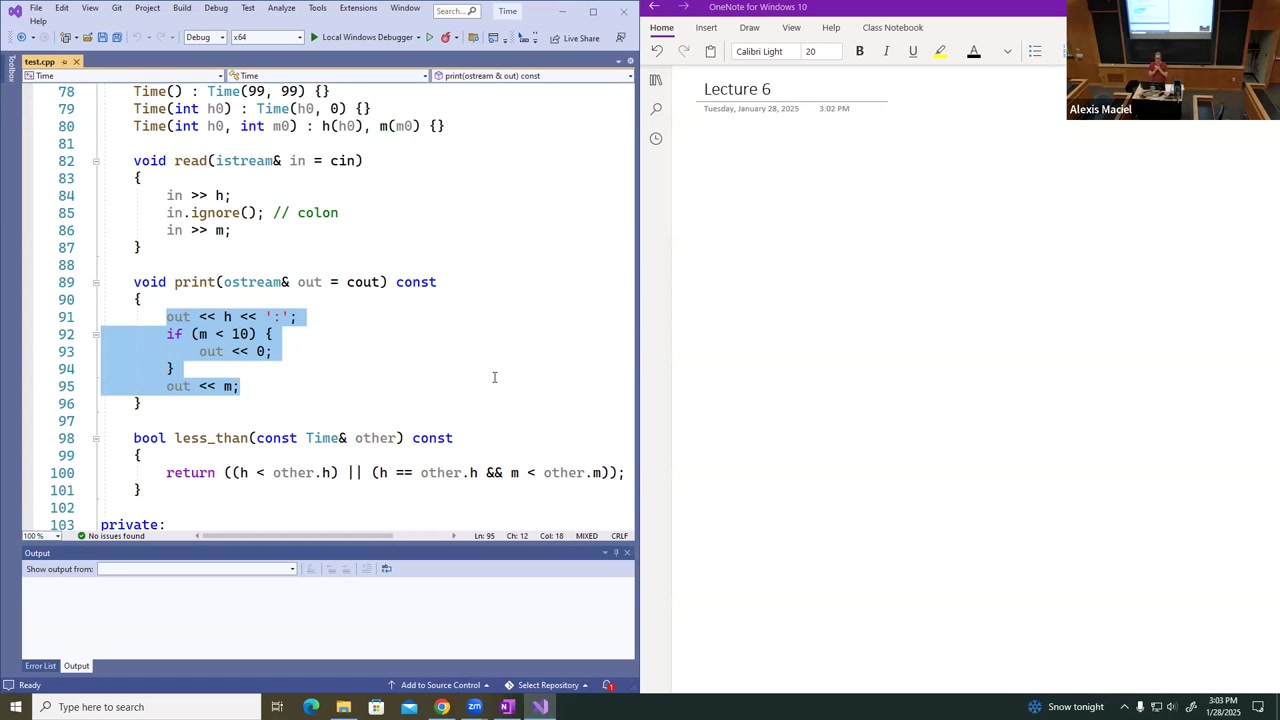Open the Debug configuration dropdown
Viewport: 1280px width, 720px height.
[x=204, y=38]
